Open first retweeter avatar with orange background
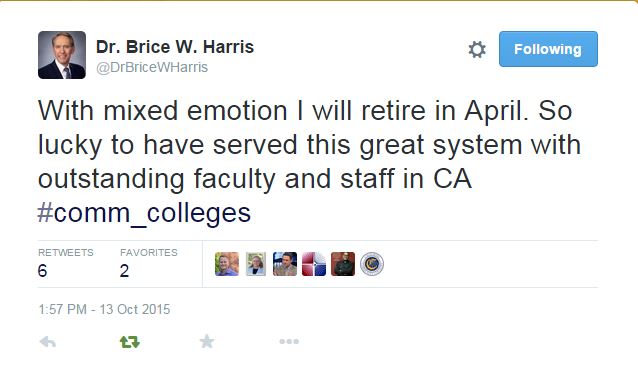Screen dimensions: 638x369 (x=227, y=264)
